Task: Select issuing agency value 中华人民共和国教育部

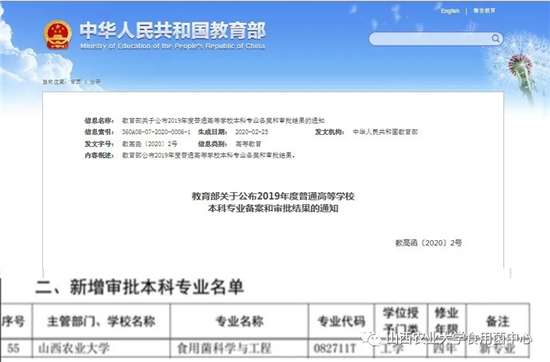Action: click(385, 132)
